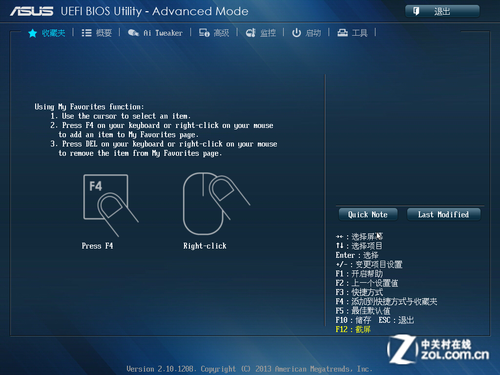Click the '+/- : 变更项目设置' hint
The image size is (500, 375).
click(369, 264)
